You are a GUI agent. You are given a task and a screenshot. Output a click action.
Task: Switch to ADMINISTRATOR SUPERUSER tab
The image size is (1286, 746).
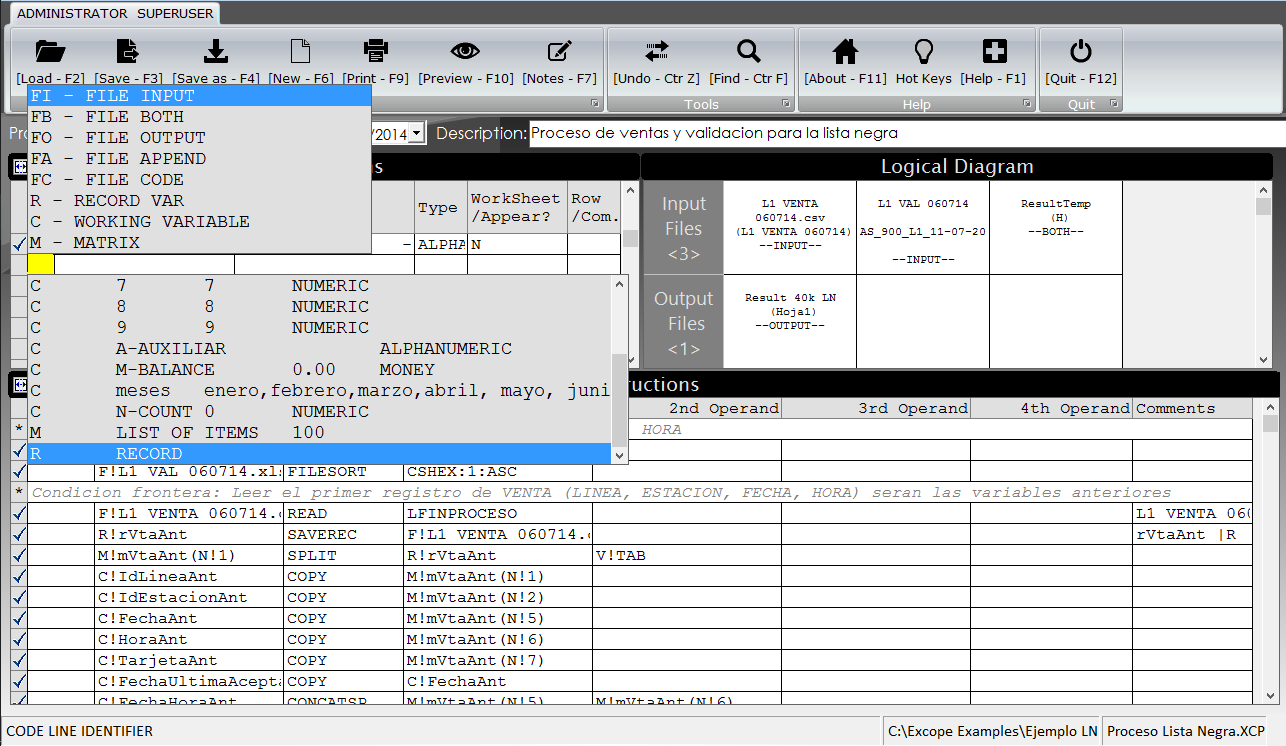click(x=115, y=14)
